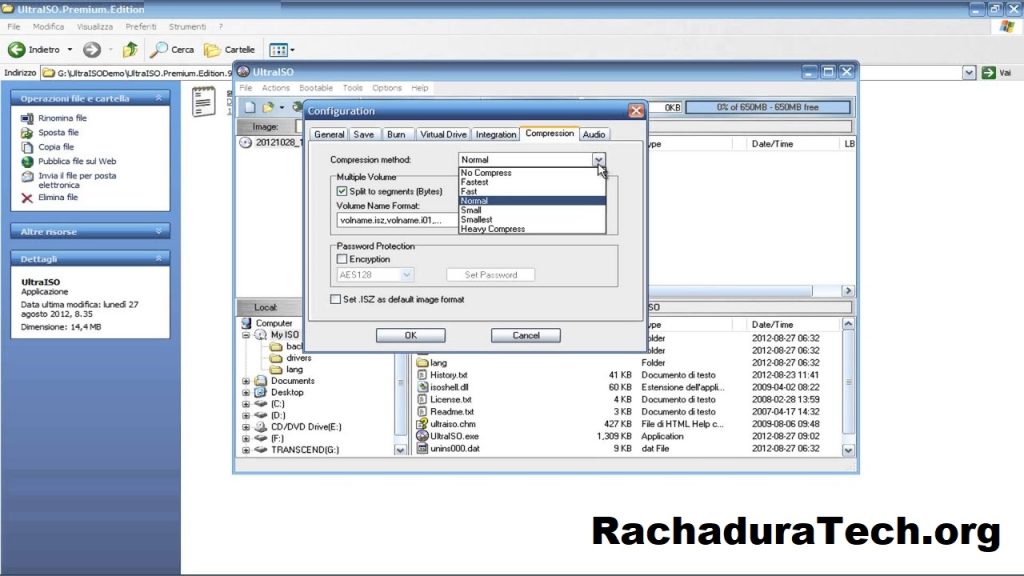Click the right scroll arrow of image list
Image resolution: width=1024 pixels, height=576 pixels.
click(848, 291)
